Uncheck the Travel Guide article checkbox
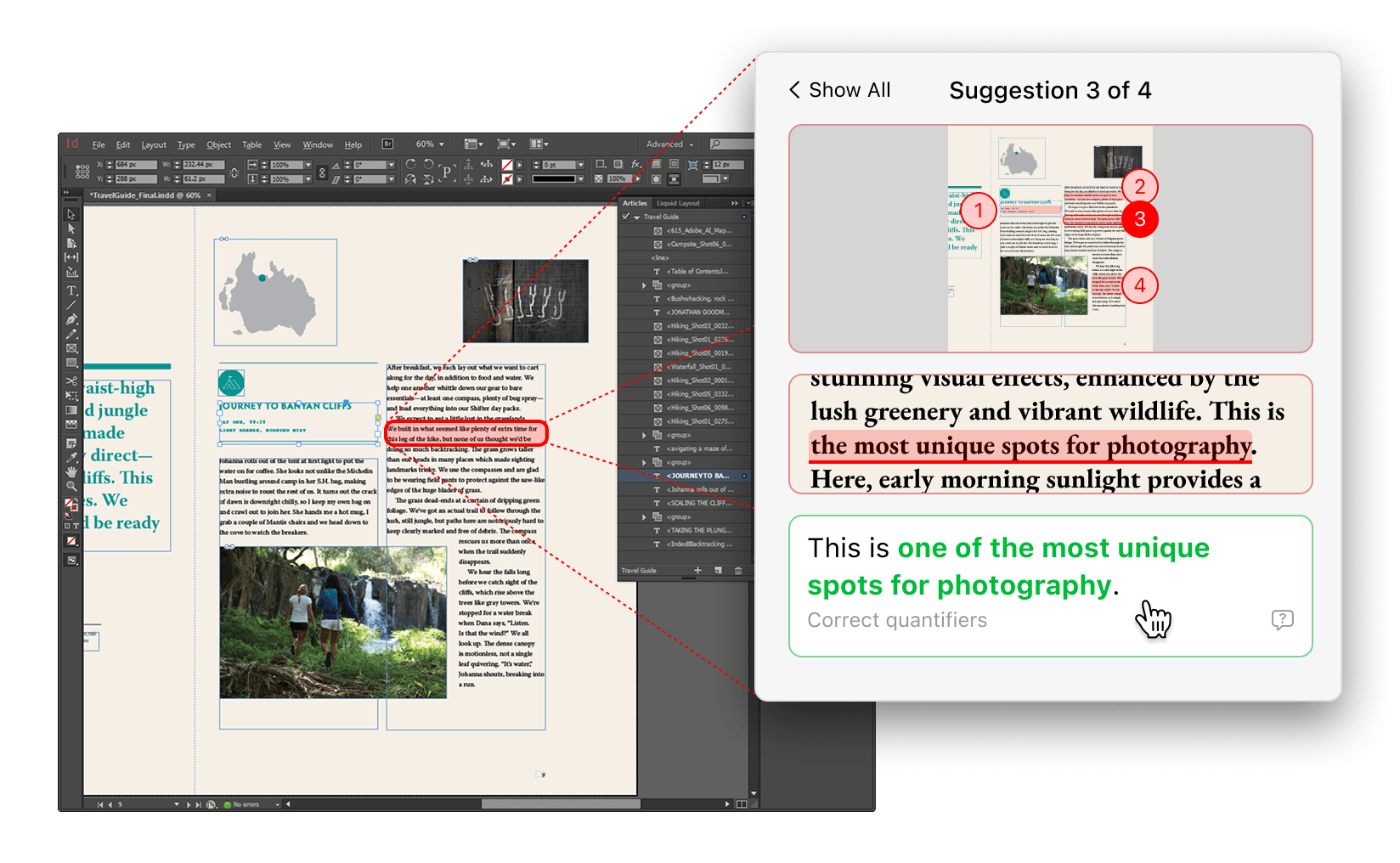The width and height of the screenshot is (1400, 863). (626, 217)
